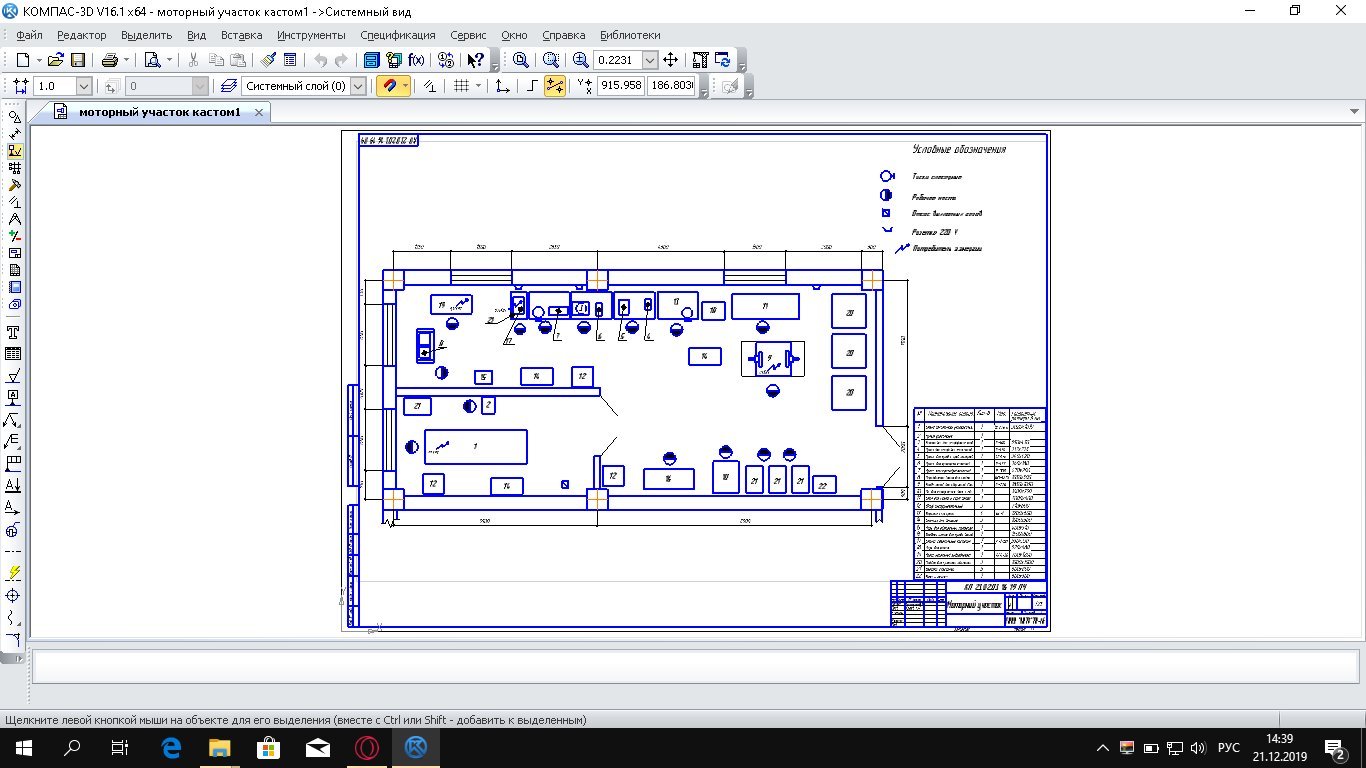1366x768 pixels.
Task: Switch to моторный участок кастом1 document tab
Action: [x=159, y=112]
